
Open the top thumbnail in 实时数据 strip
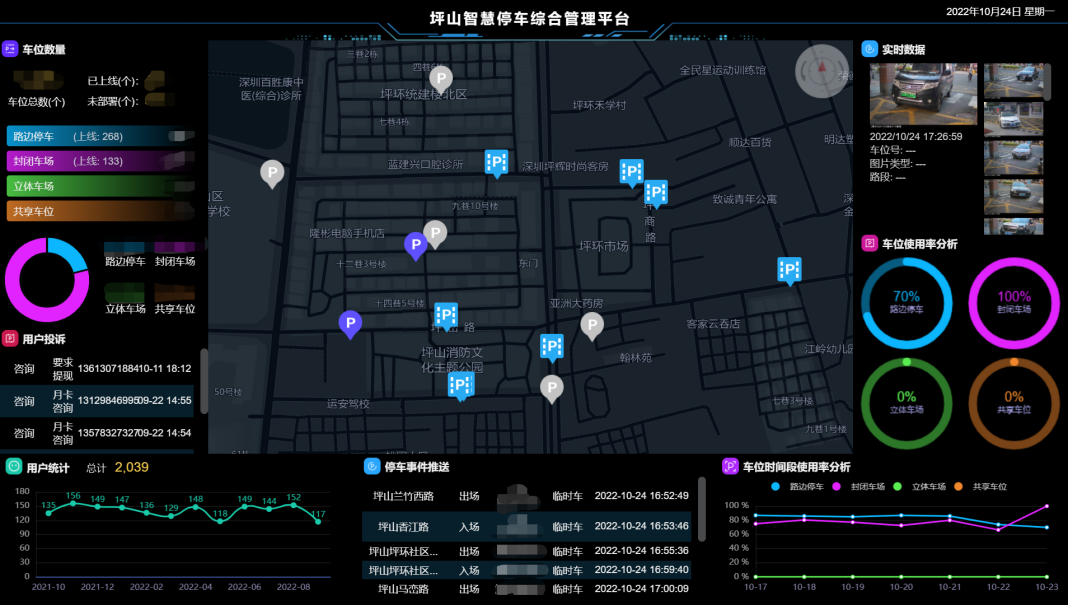coord(1013,82)
